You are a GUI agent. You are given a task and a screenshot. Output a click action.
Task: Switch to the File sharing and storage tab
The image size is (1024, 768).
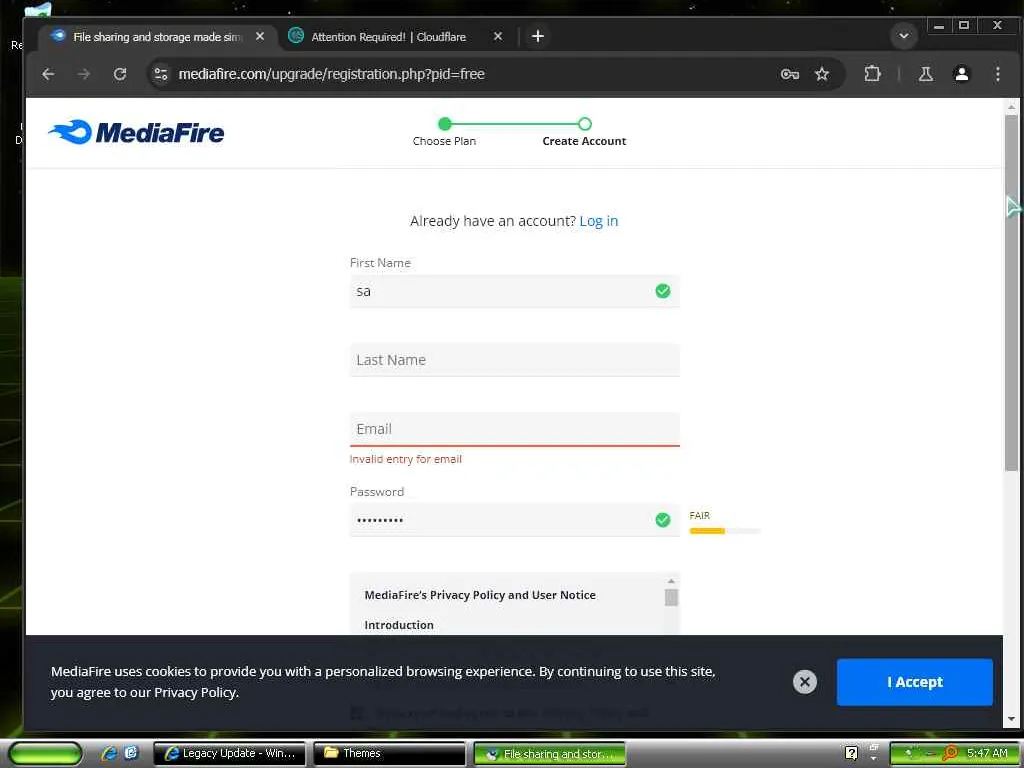click(157, 37)
